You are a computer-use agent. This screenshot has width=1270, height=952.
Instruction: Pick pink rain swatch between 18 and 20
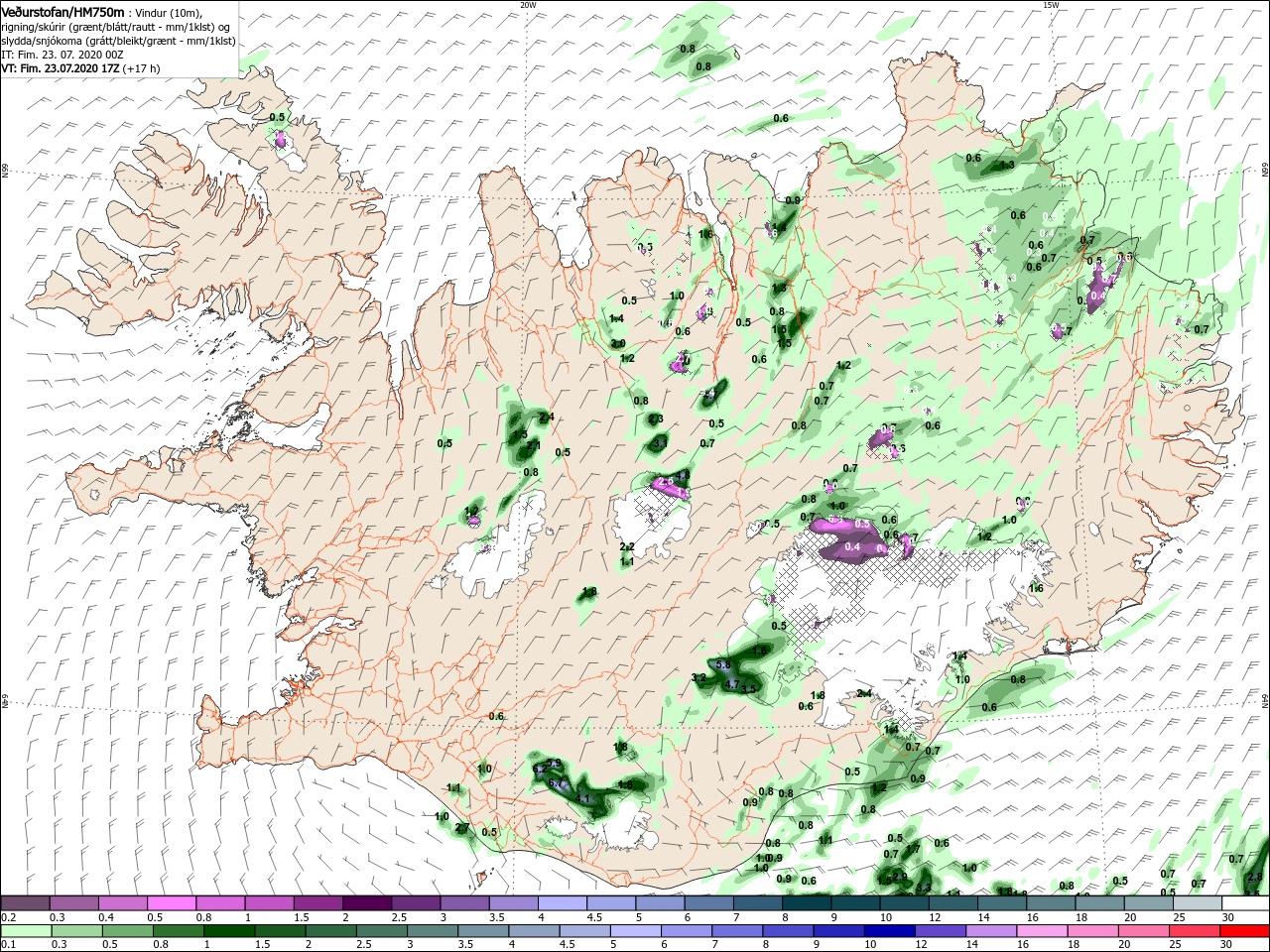point(1091,931)
